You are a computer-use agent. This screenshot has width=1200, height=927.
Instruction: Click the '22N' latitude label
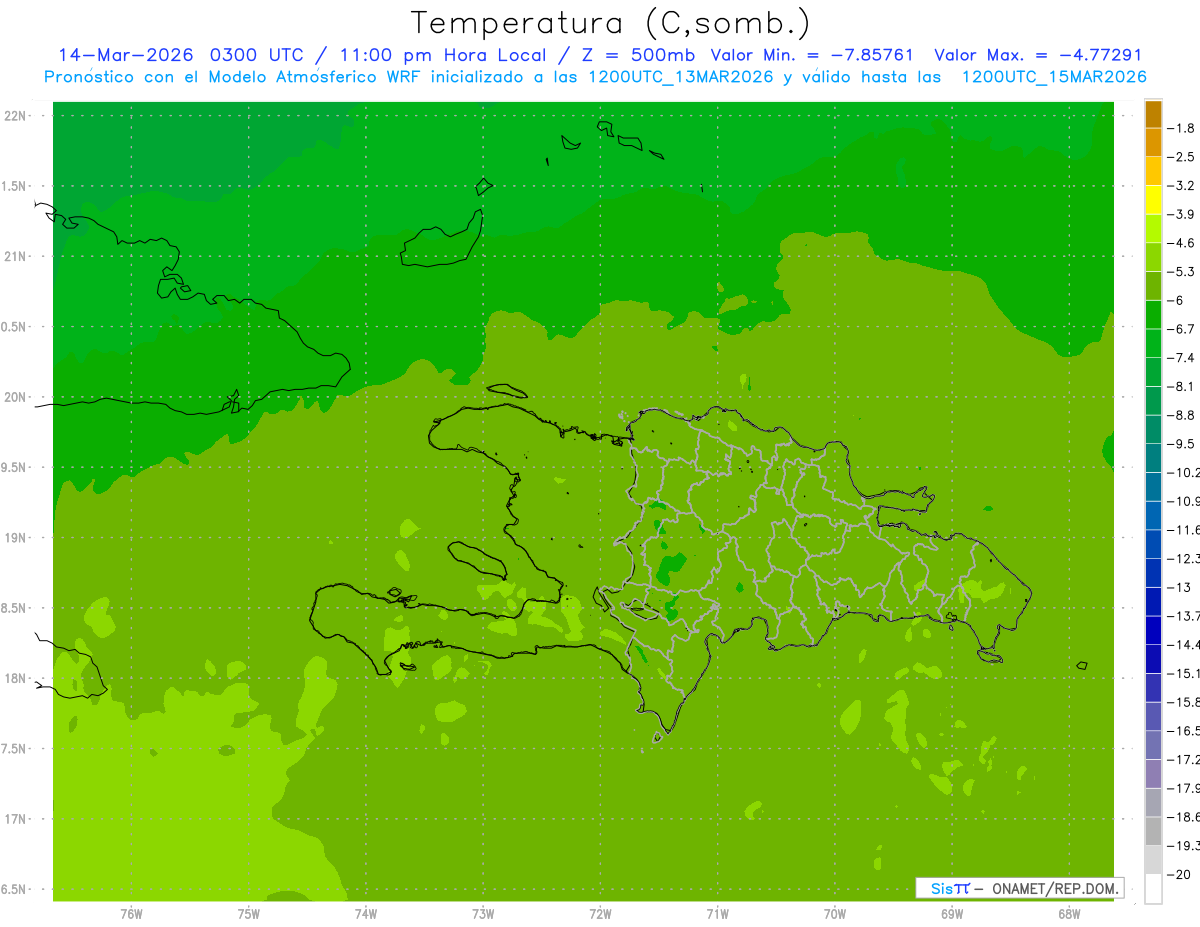17,115
